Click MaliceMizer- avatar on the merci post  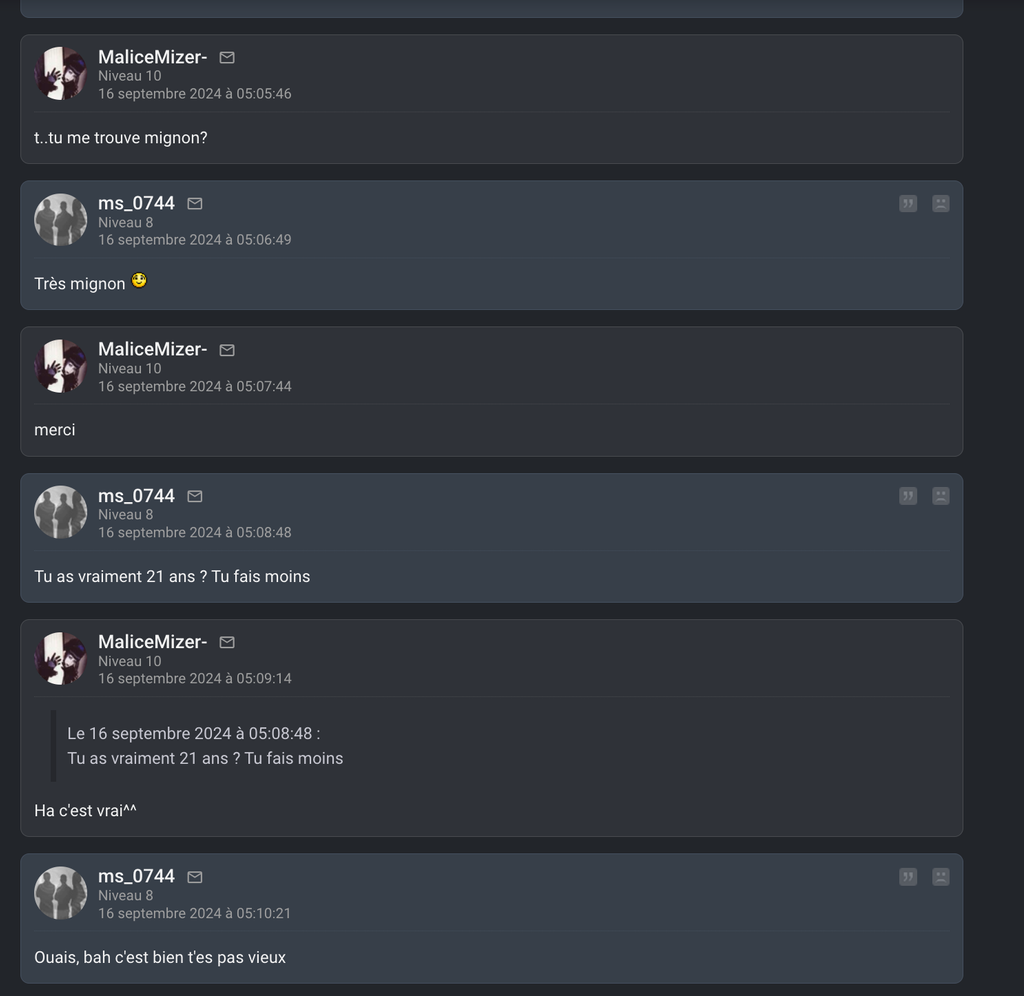point(60,366)
